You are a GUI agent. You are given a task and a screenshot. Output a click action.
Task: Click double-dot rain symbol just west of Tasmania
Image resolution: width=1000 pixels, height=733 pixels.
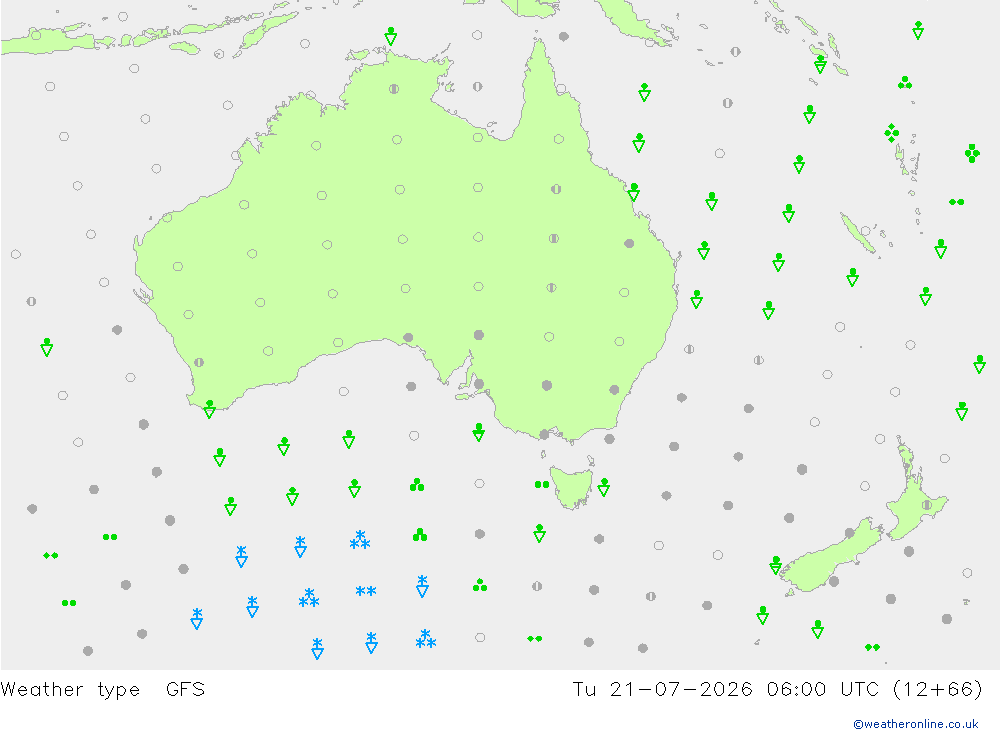(x=541, y=485)
